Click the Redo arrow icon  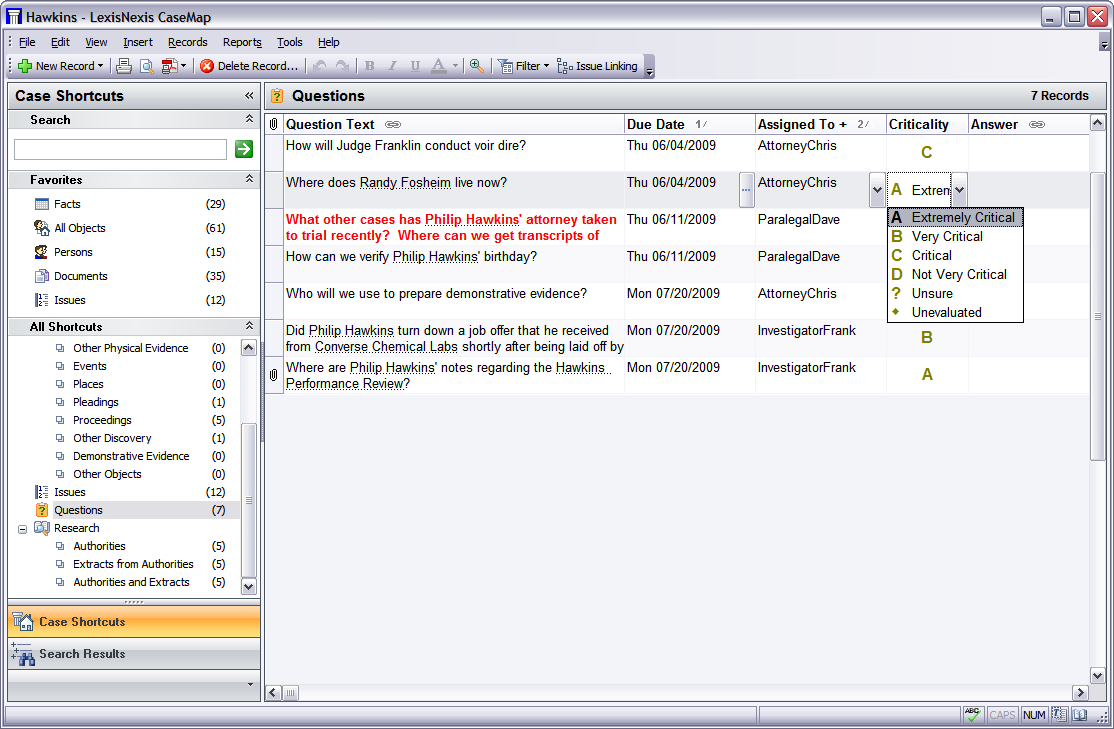pyautogui.click(x=342, y=66)
